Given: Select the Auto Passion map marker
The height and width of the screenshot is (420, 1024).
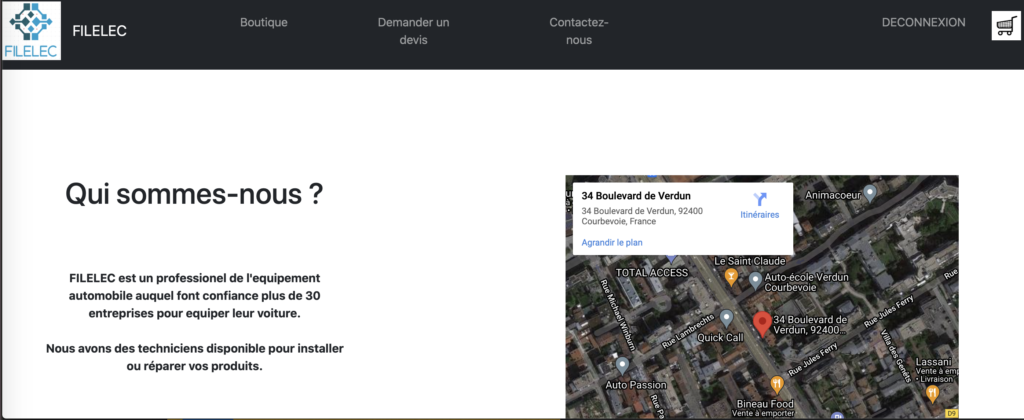Looking at the screenshot, I should pos(622,365).
